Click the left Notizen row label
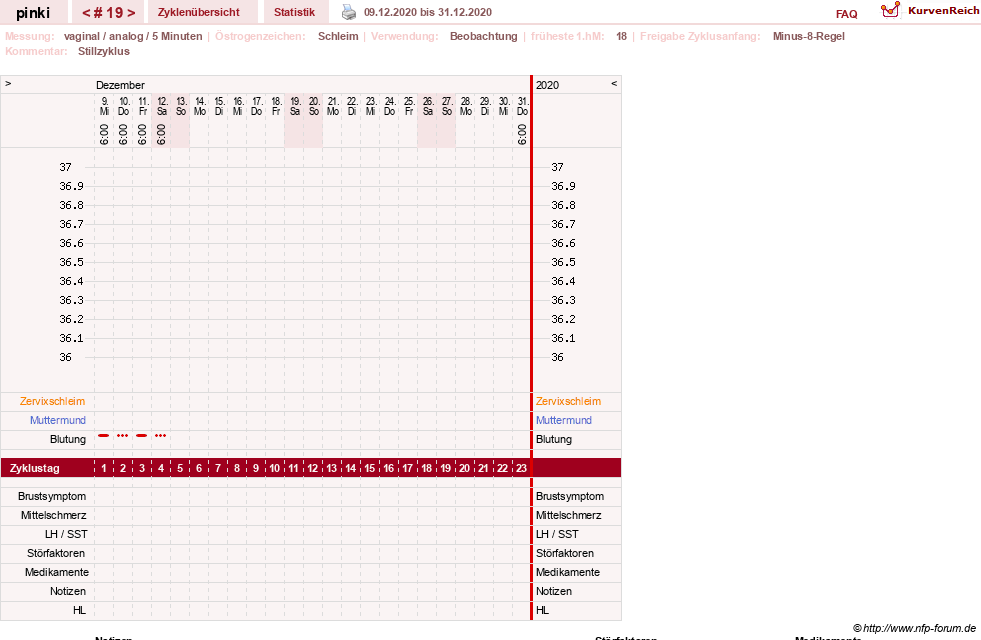 68,591
